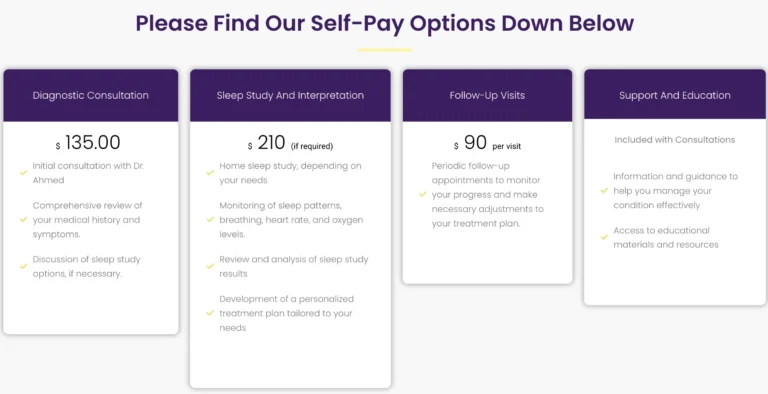The width and height of the screenshot is (768, 394).
Task: Click checkmark next to Periodic follow-up appointments
Action: (423, 195)
